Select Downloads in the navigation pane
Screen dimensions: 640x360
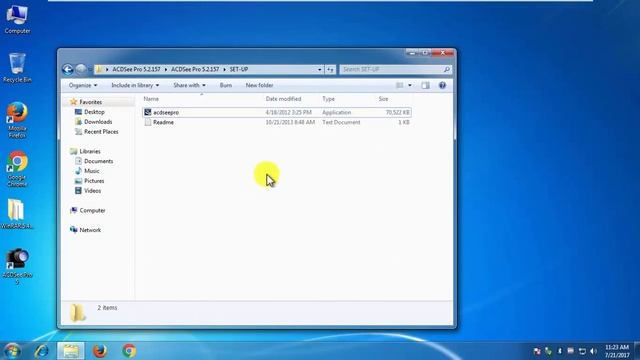coord(98,122)
